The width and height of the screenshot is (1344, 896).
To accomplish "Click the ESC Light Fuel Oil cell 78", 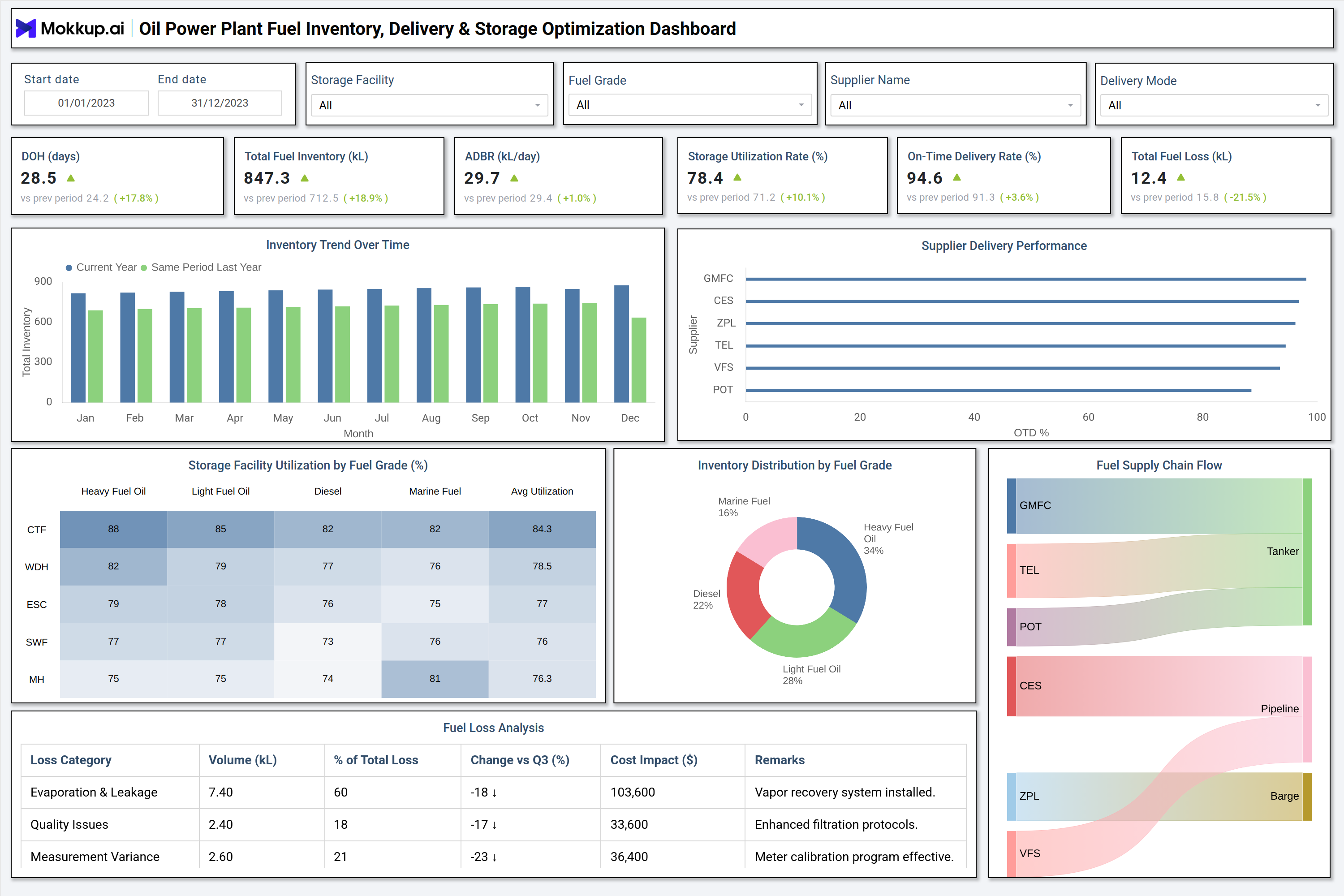I will 220,604.
